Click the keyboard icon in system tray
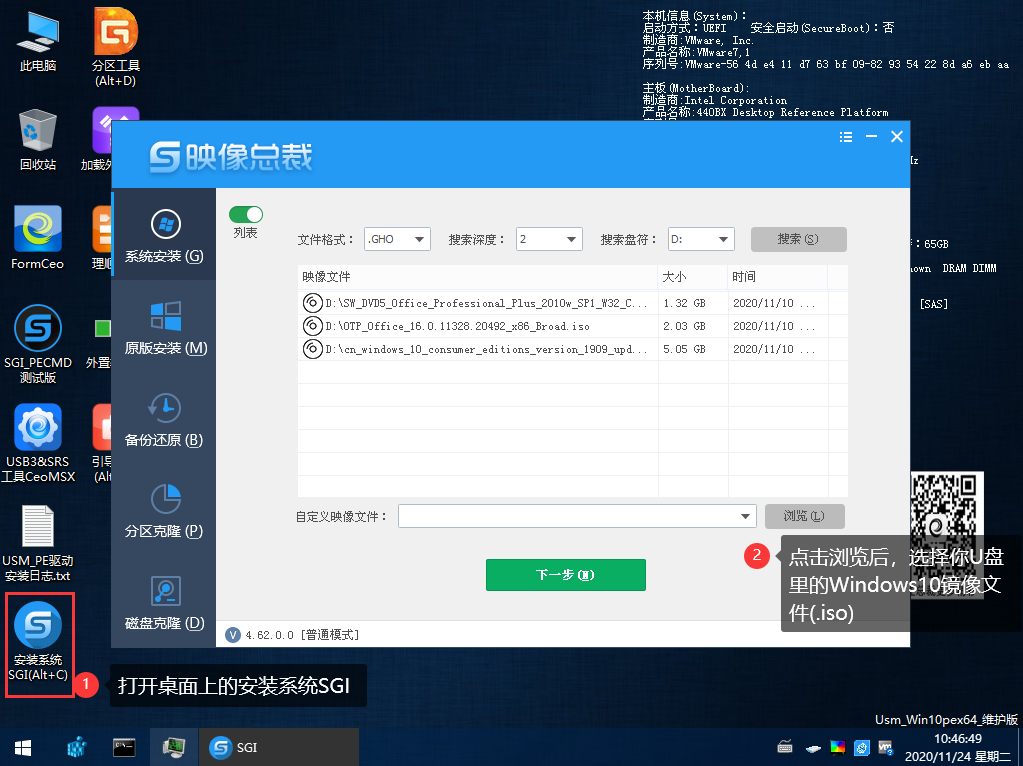This screenshot has width=1023, height=766. pyautogui.click(x=785, y=747)
